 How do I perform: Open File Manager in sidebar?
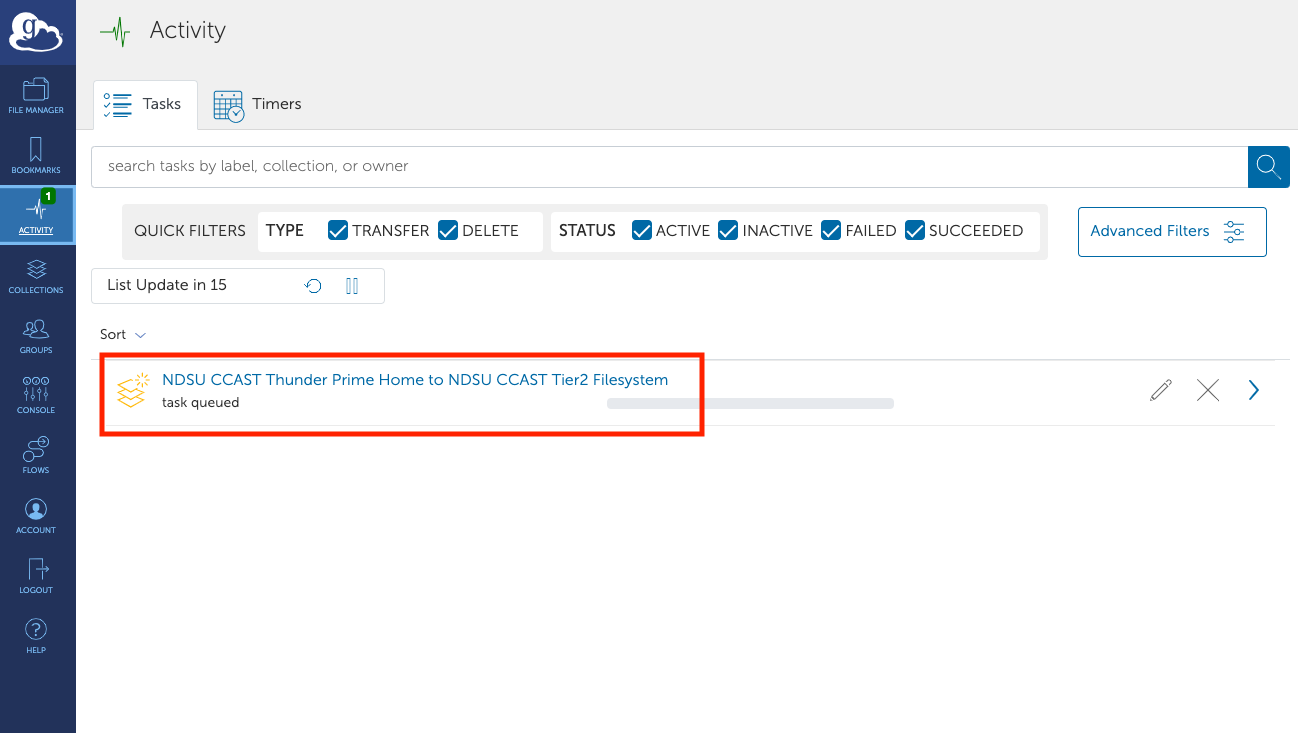36,95
